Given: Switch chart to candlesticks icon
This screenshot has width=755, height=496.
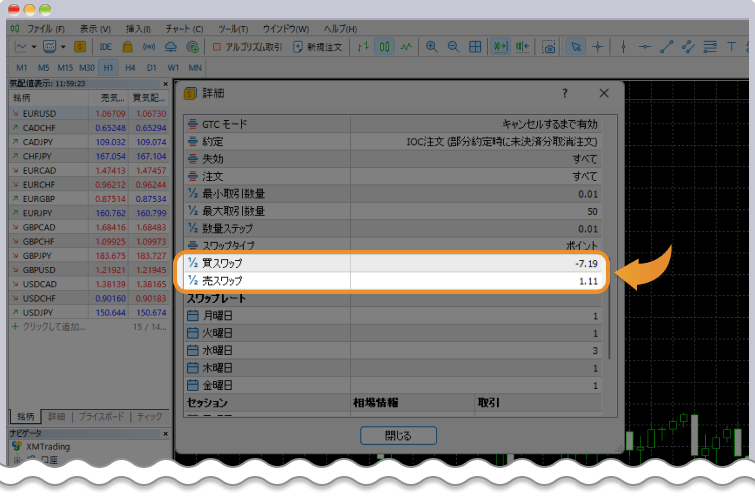Looking at the screenshot, I should [384, 47].
